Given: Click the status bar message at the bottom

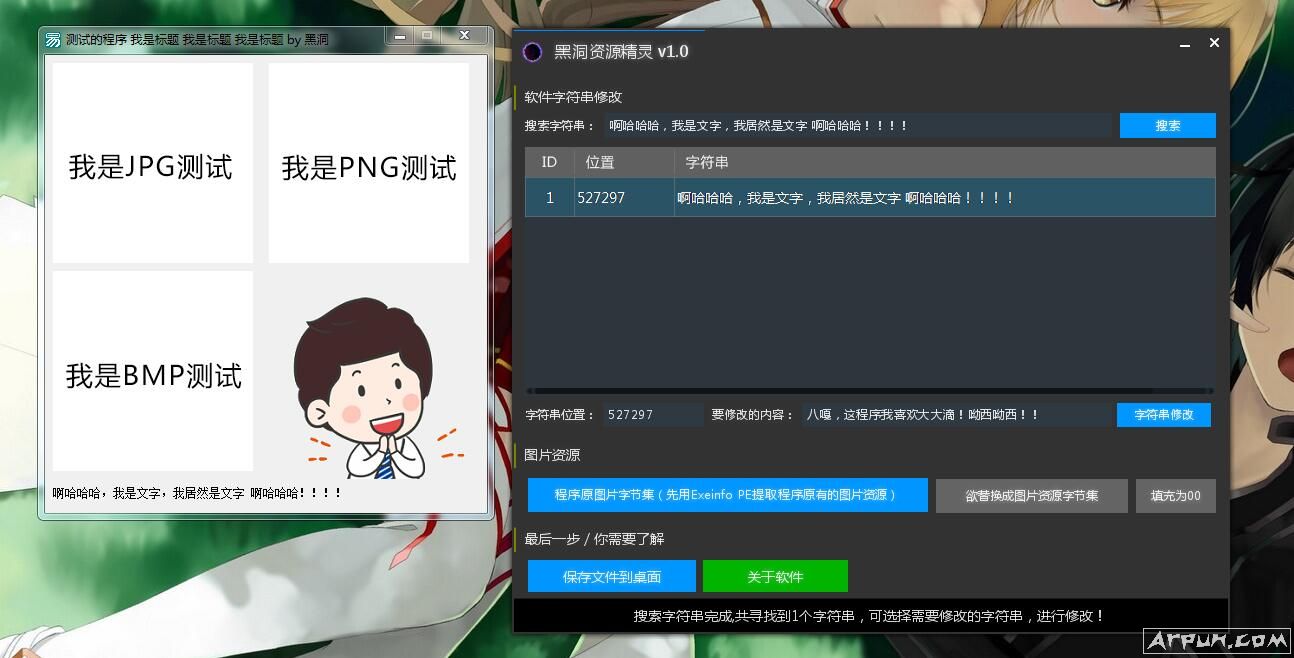Looking at the screenshot, I should pyautogui.click(x=870, y=616).
